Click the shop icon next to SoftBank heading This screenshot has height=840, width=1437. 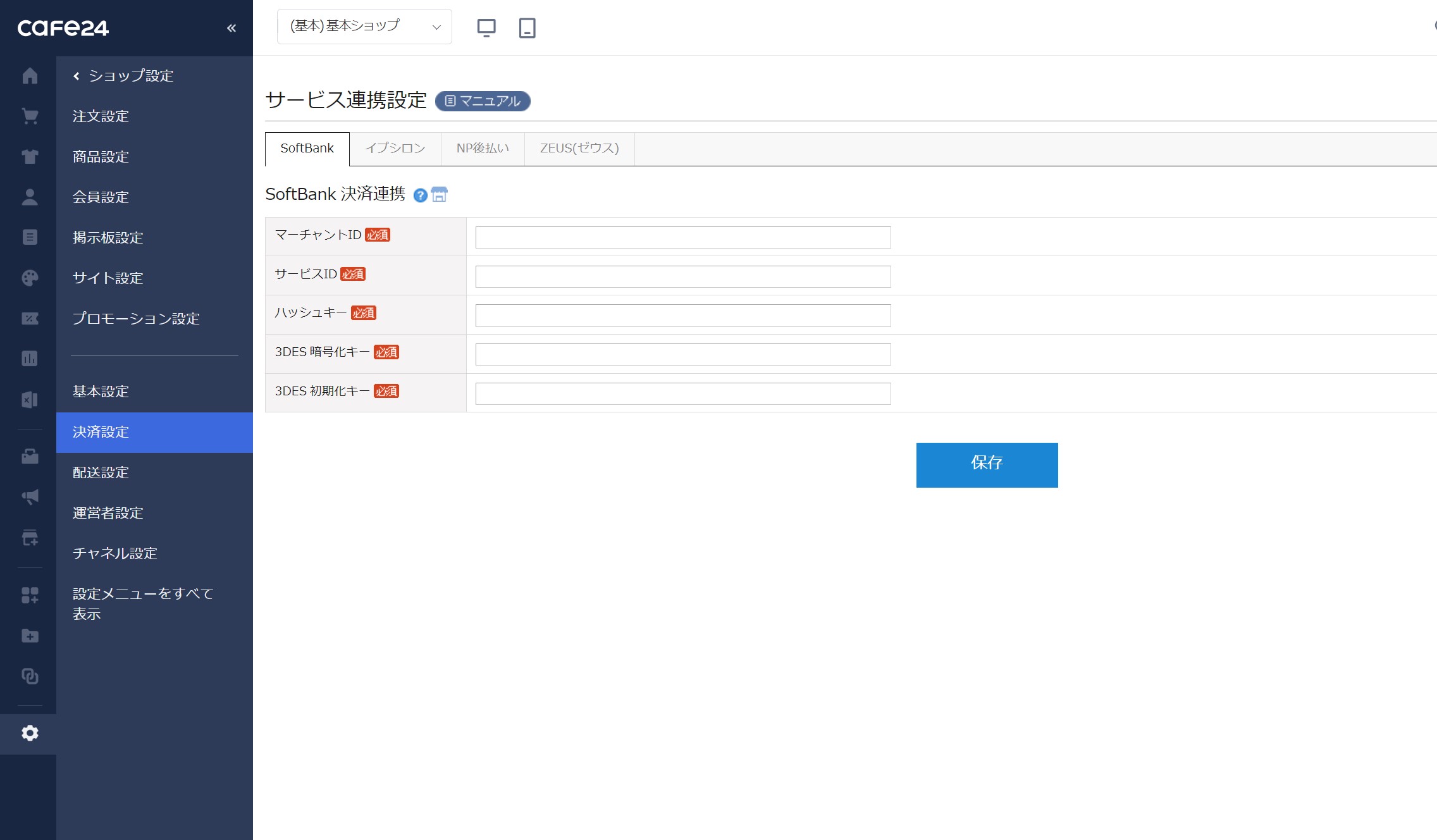pos(439,195)
